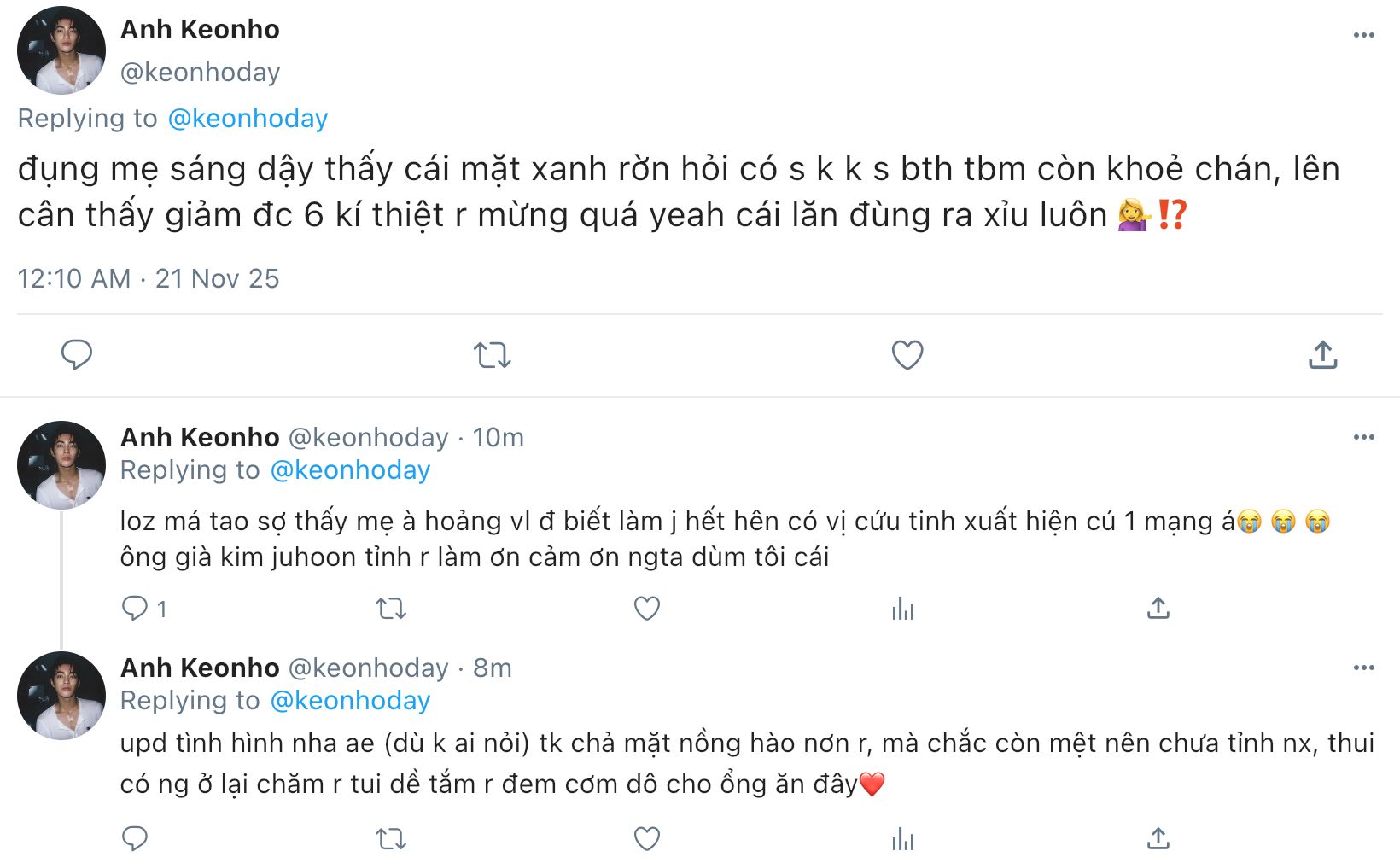Like the 8m reply tweet
Screen dimensions: 1400x863
[x=647, y=838]
